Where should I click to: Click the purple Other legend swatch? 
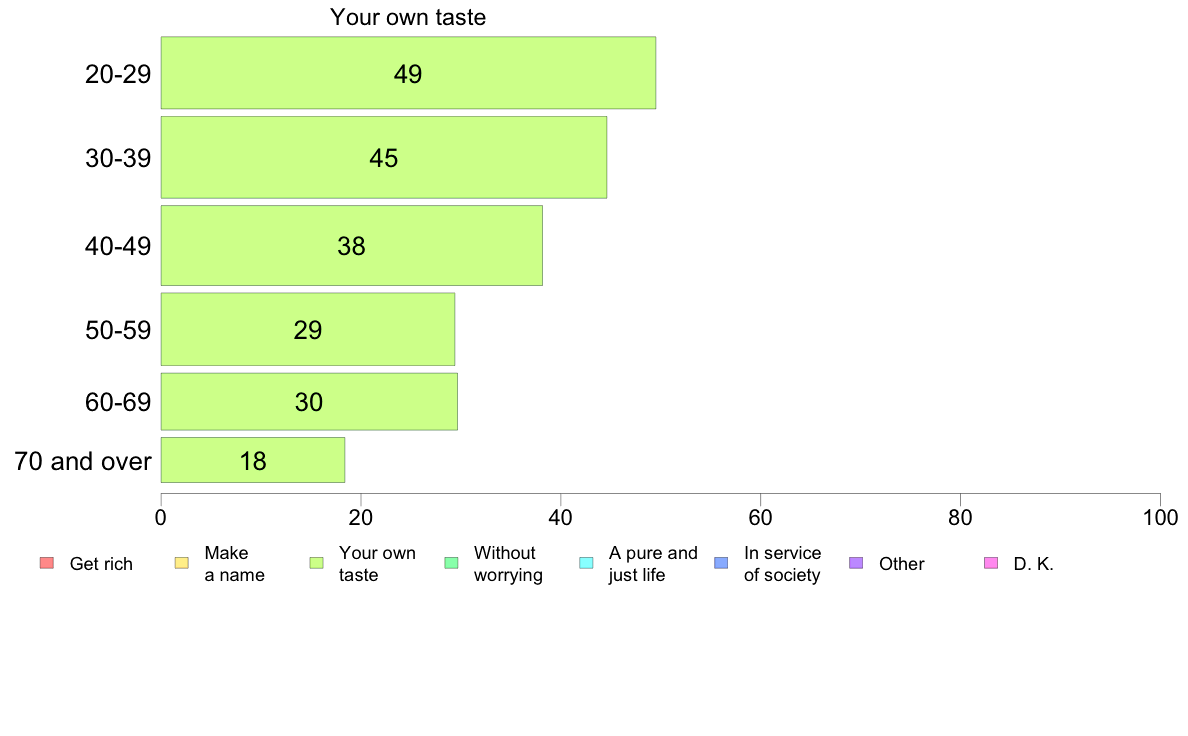[x=856, y=563]
